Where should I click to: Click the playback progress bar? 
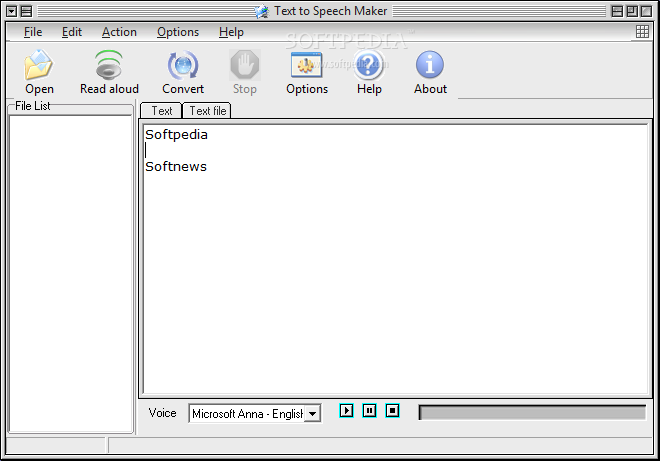532,413
